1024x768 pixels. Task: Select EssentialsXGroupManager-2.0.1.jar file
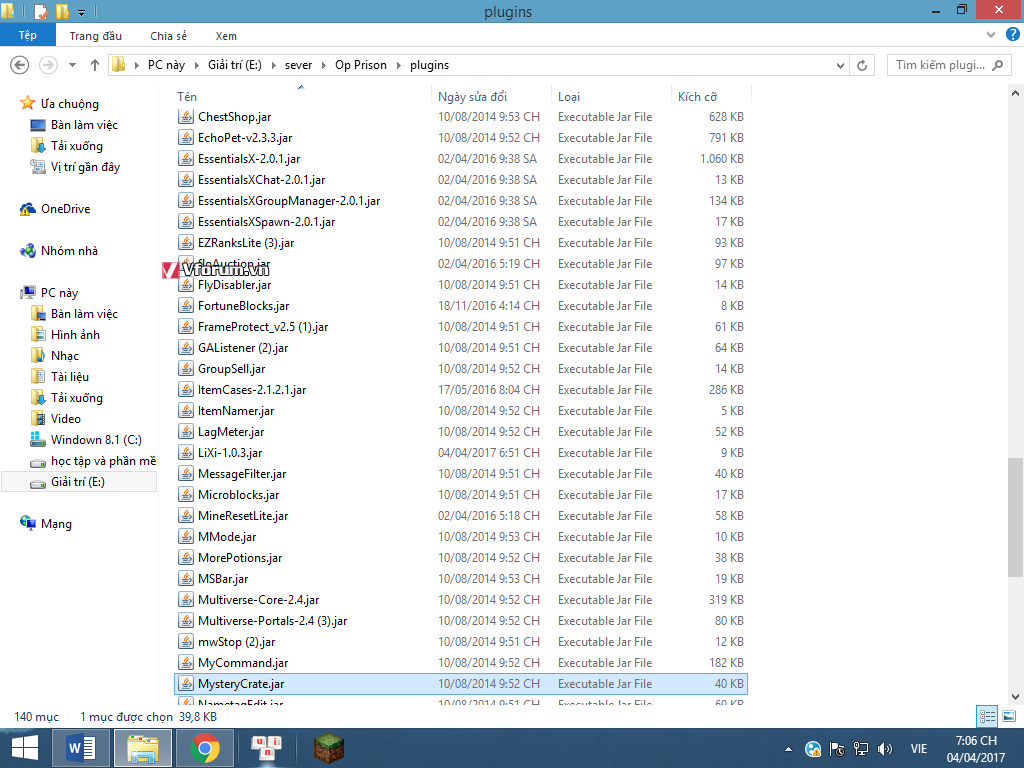click(460, 200)
